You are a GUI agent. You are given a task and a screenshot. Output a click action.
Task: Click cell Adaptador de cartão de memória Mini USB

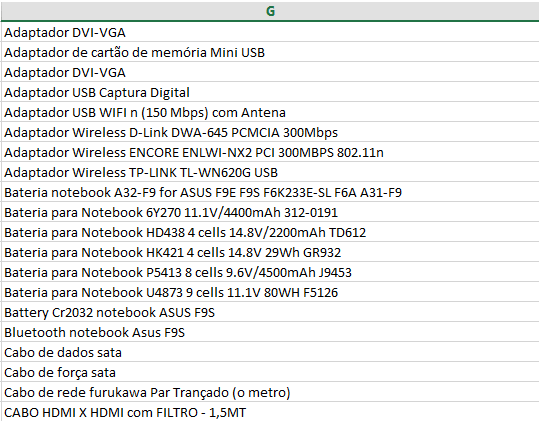[x=270, y=52]
